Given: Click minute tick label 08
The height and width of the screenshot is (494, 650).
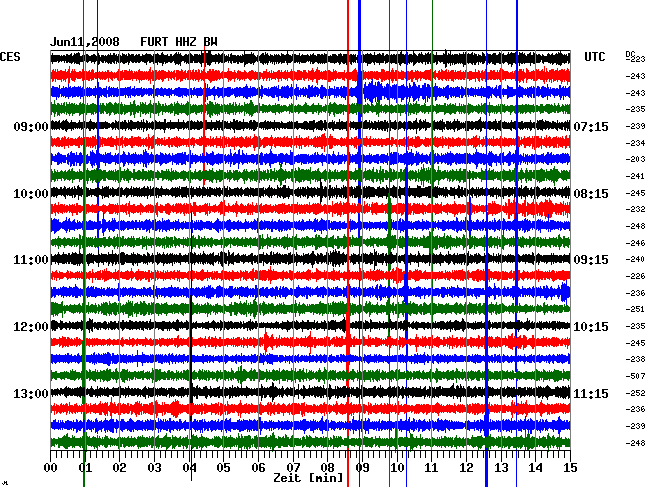Looking at the screenshot, I should [327, 468].
